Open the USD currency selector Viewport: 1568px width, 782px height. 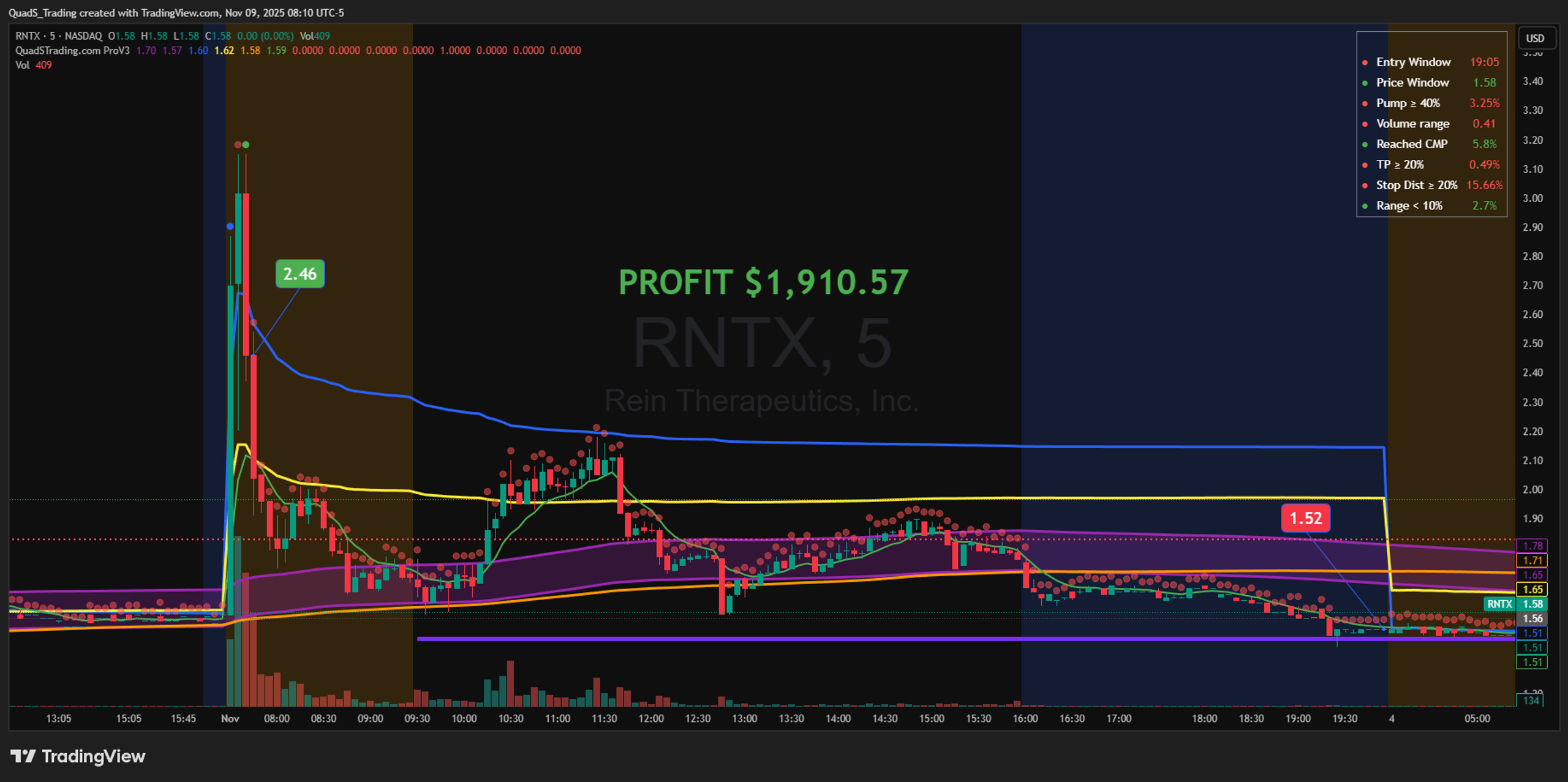click(x=1536, y=38)
